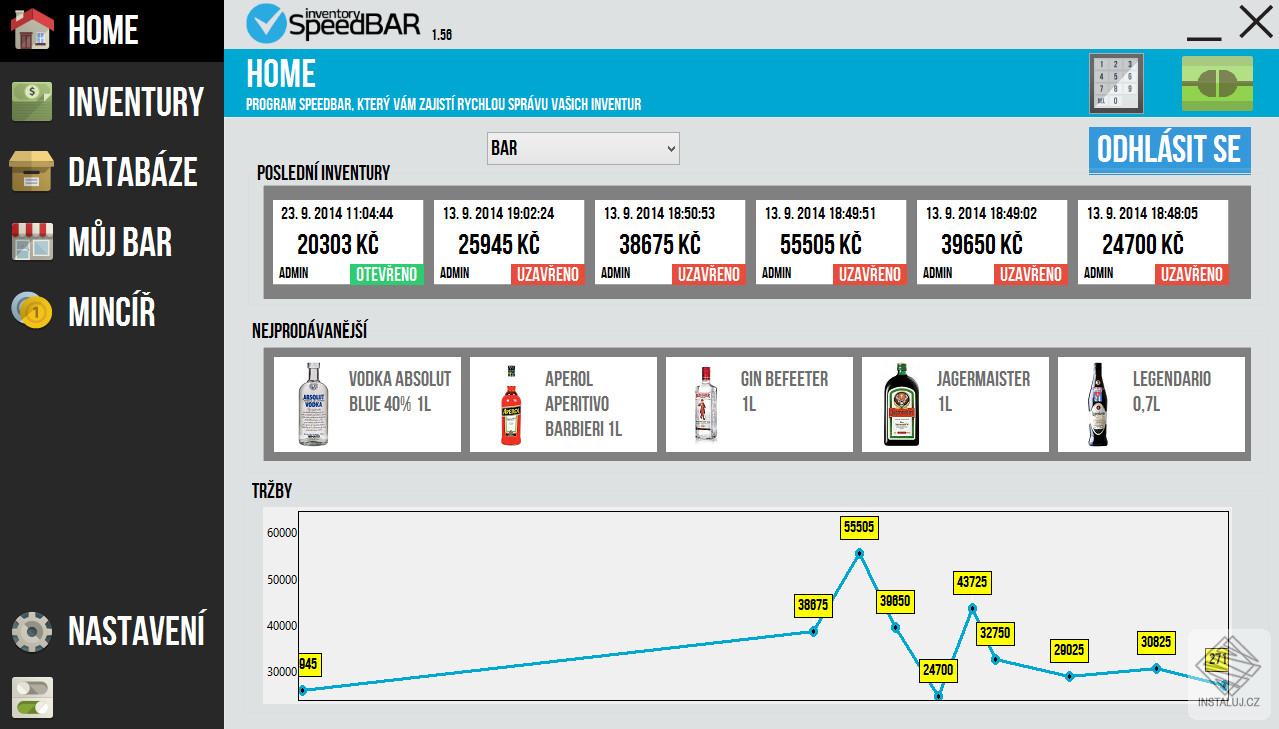Open Můj bar from the sidebar

pyautogui.click(x=110, y=241)
